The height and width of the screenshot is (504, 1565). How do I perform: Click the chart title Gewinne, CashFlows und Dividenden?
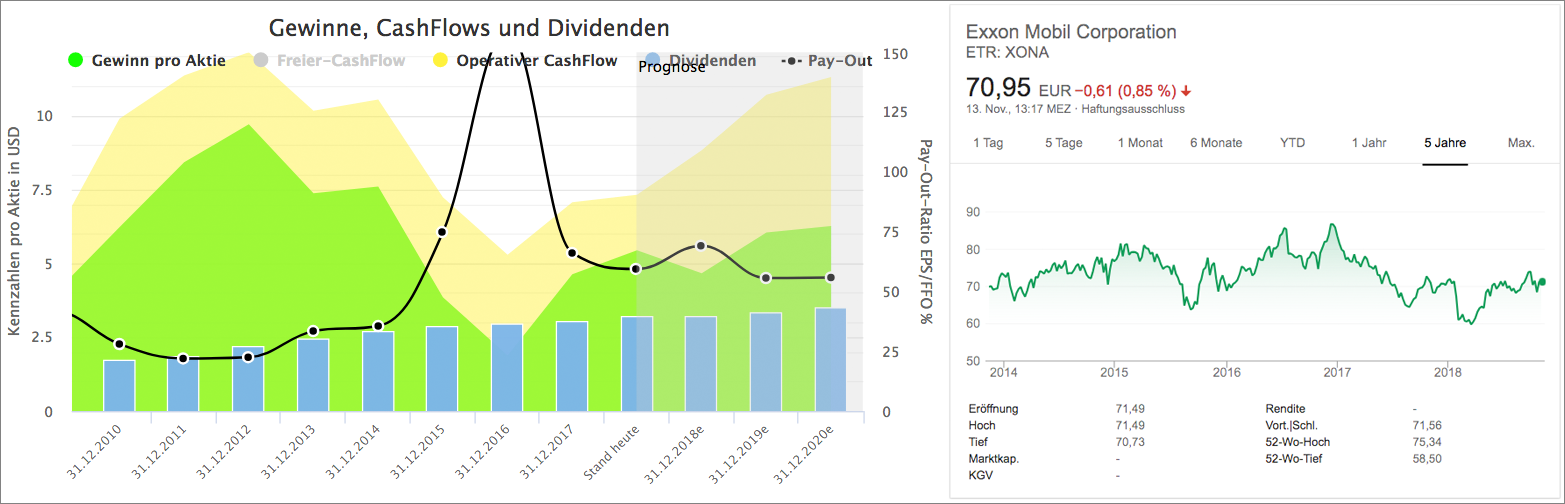[469, 27]
